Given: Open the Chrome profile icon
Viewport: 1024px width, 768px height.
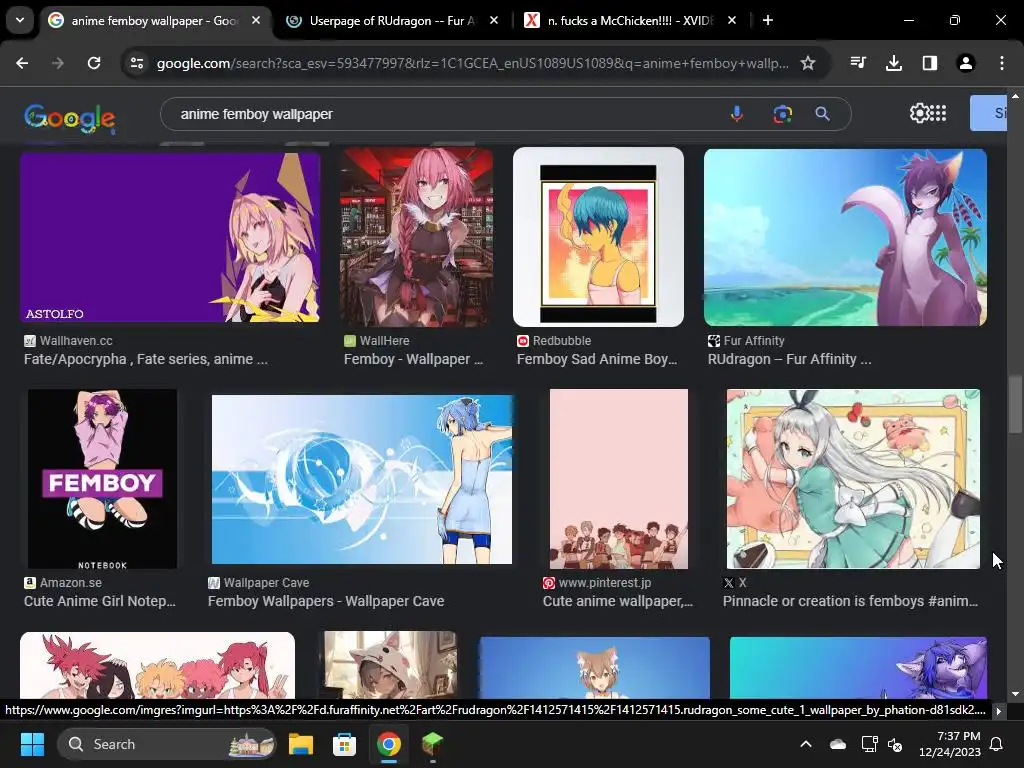Looking at the screenshot, I should [965, 63].
